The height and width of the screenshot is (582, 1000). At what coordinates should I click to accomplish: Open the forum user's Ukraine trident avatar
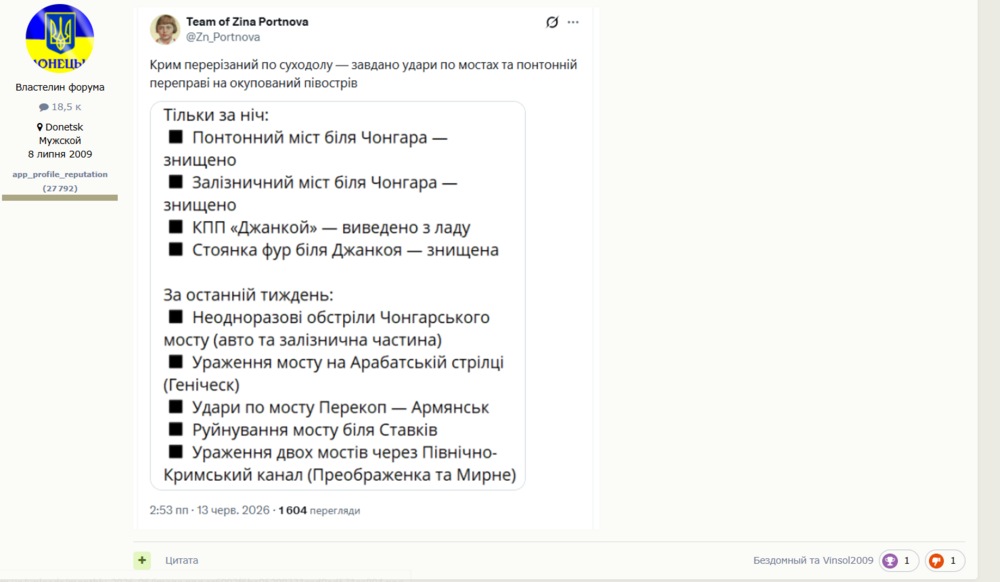[x=60, y=38]
